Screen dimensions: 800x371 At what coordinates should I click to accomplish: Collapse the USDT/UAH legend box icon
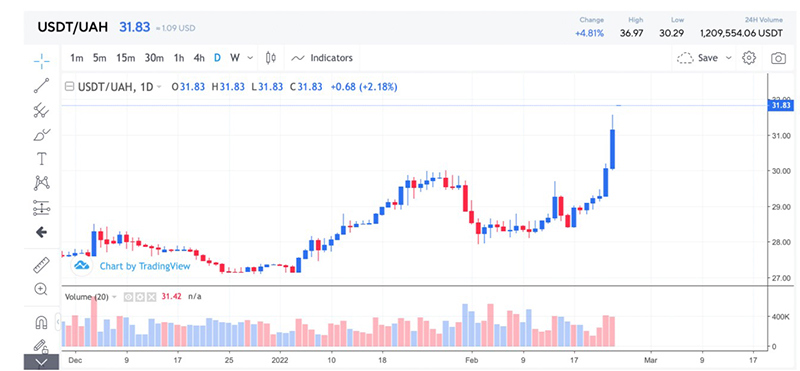coord(70,87)
